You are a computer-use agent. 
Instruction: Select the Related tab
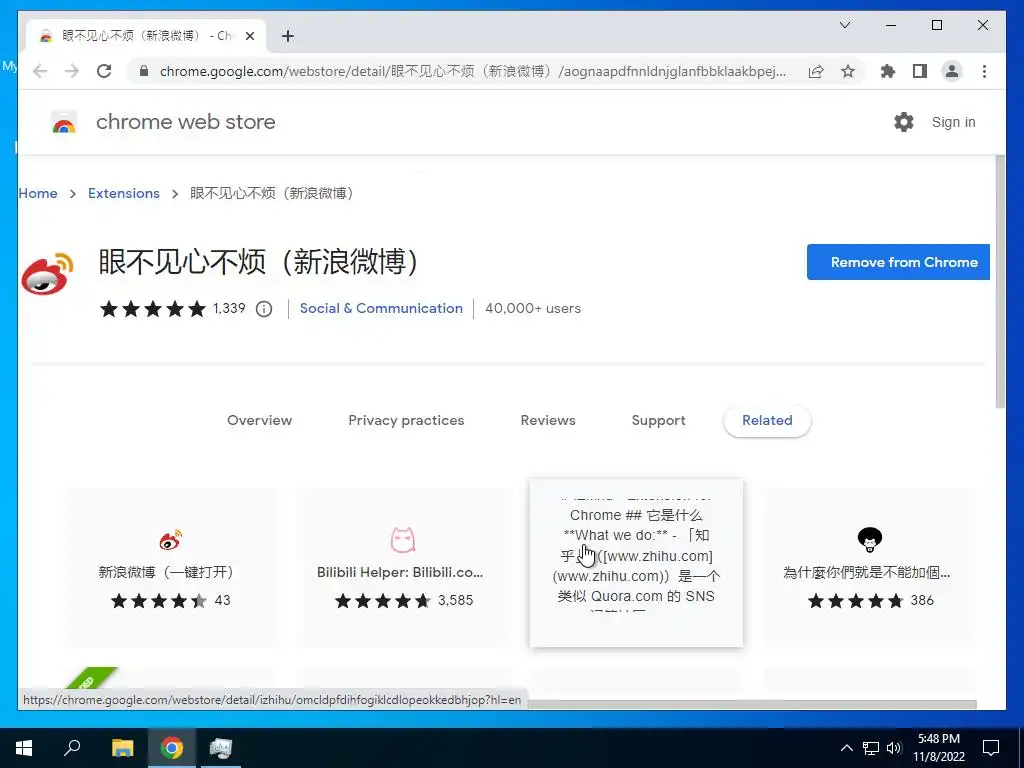(767, 421)
